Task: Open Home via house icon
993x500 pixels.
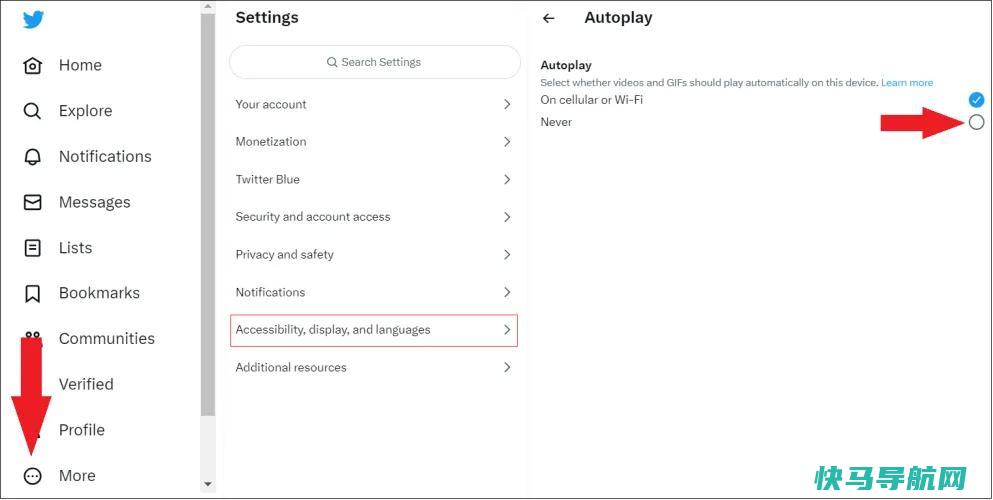Action: 32,65
